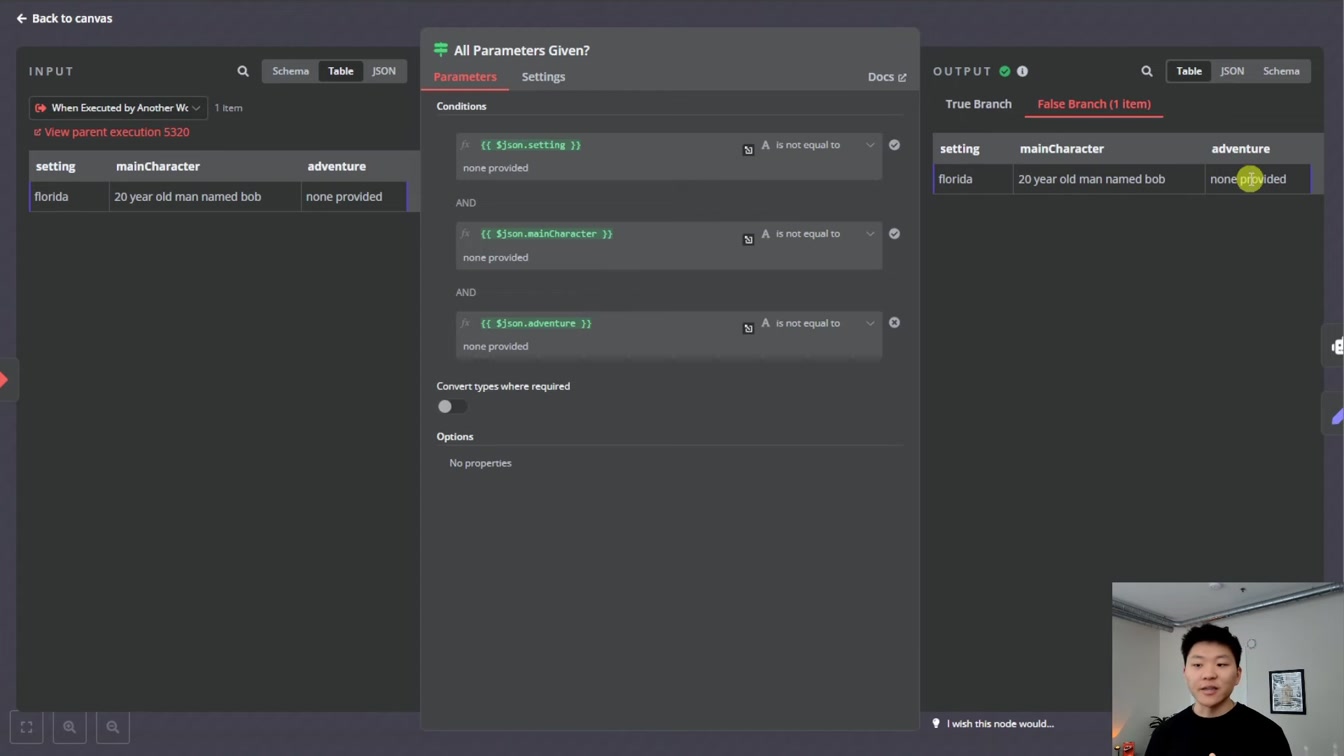Click the 'I wish this node would...' feedback link

(993, 724)
